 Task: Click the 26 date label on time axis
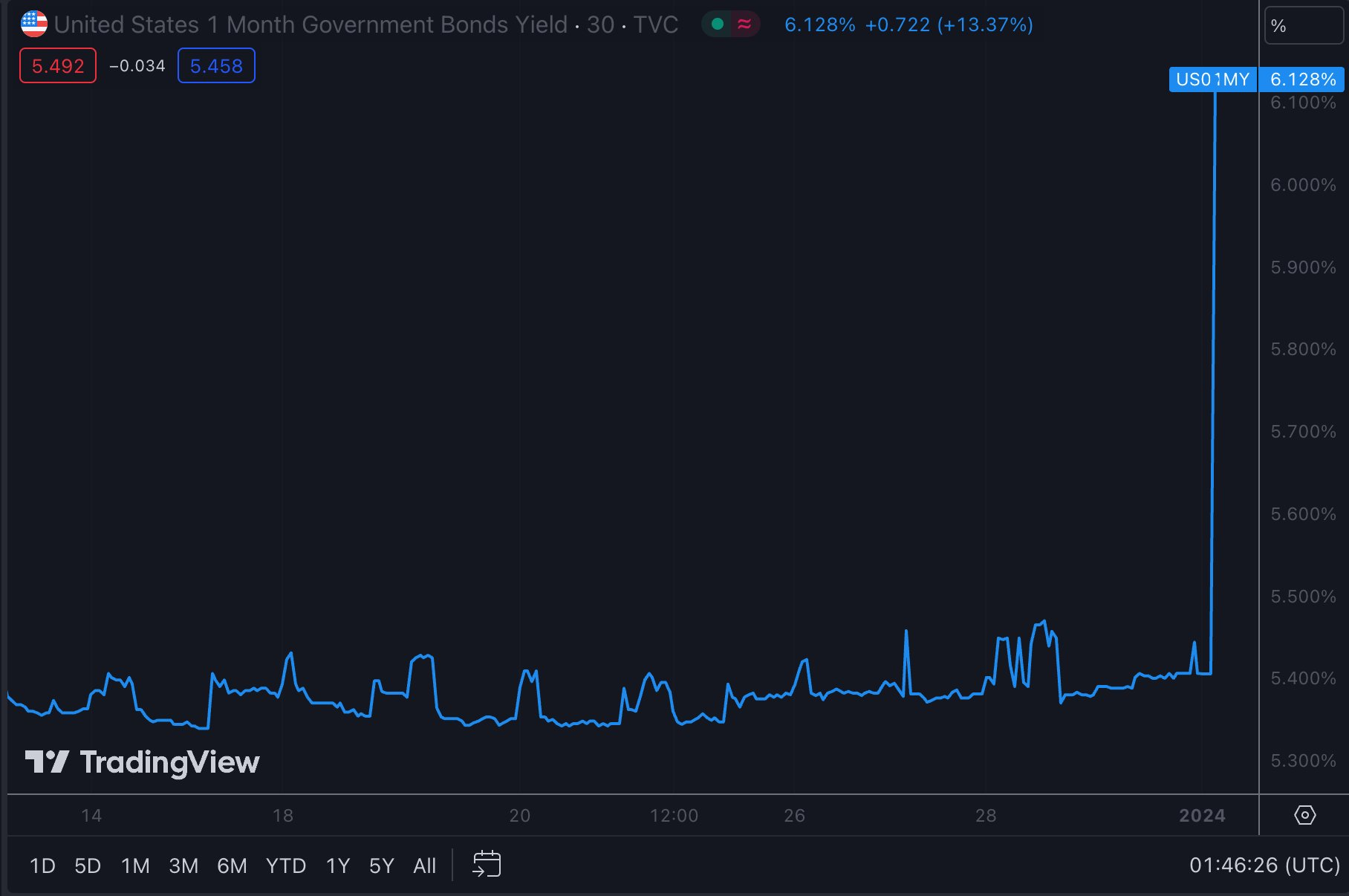click(794, 816)
